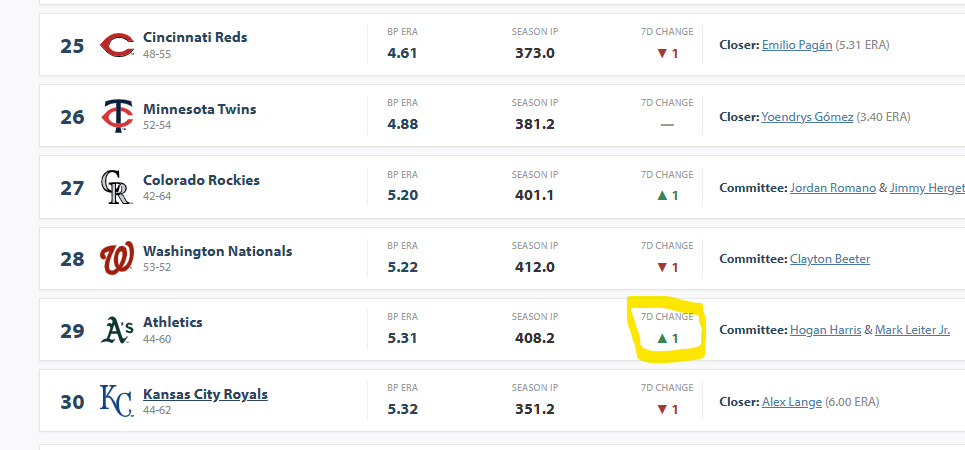Click the Reds 4.61 BP ERA value
965x450 pixels.
pos(402,53)
